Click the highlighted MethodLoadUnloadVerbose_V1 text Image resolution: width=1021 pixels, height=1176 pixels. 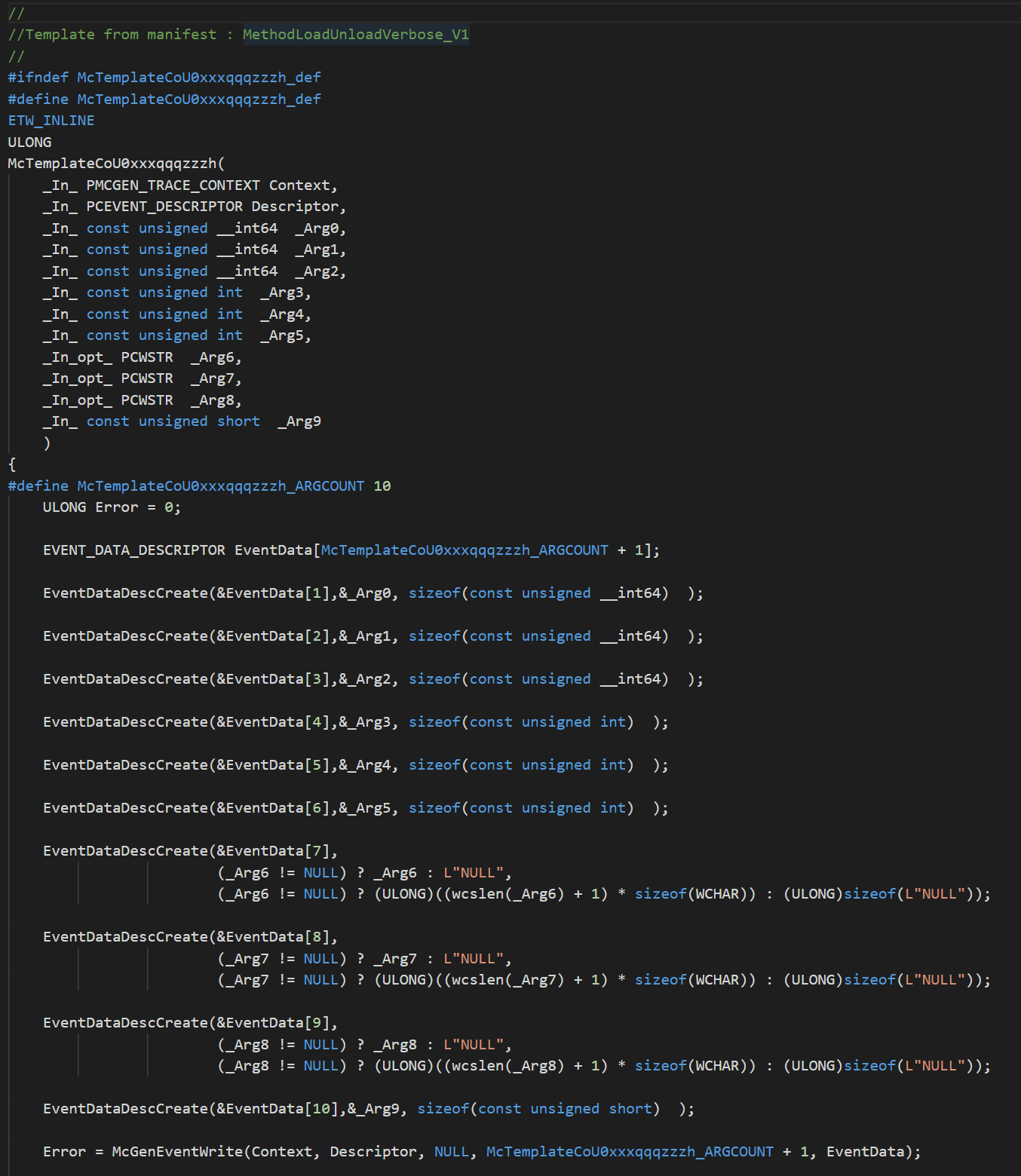pyautogui.click(x=356, y=35)
